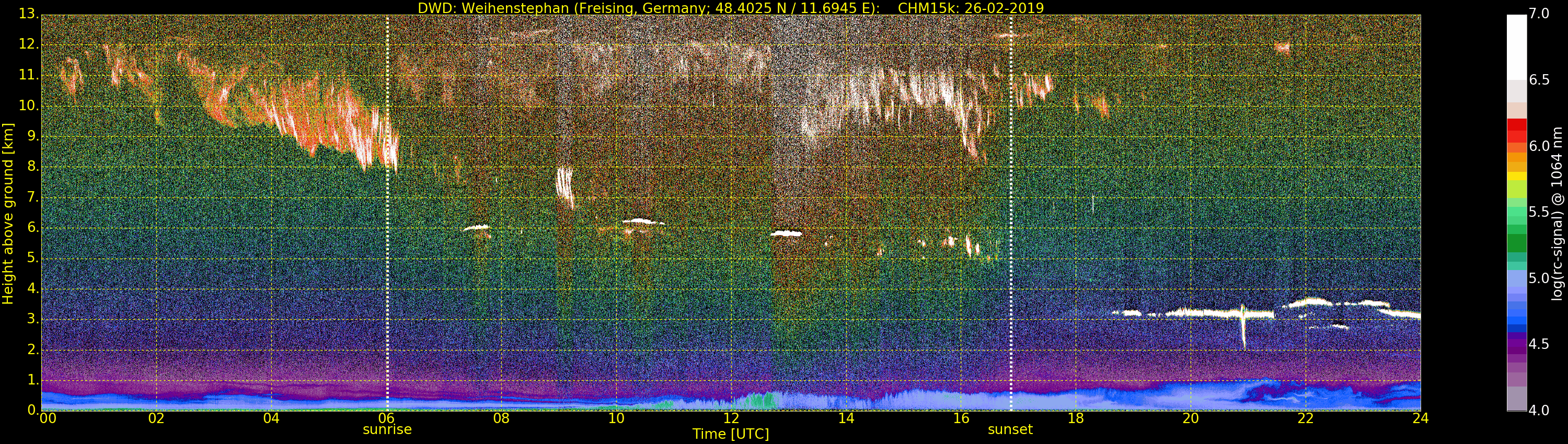Image resolution: width=1568 pixels, height=444 pixels.
Task: Click the "6" tick on the height axis
Action: [33, 227]
